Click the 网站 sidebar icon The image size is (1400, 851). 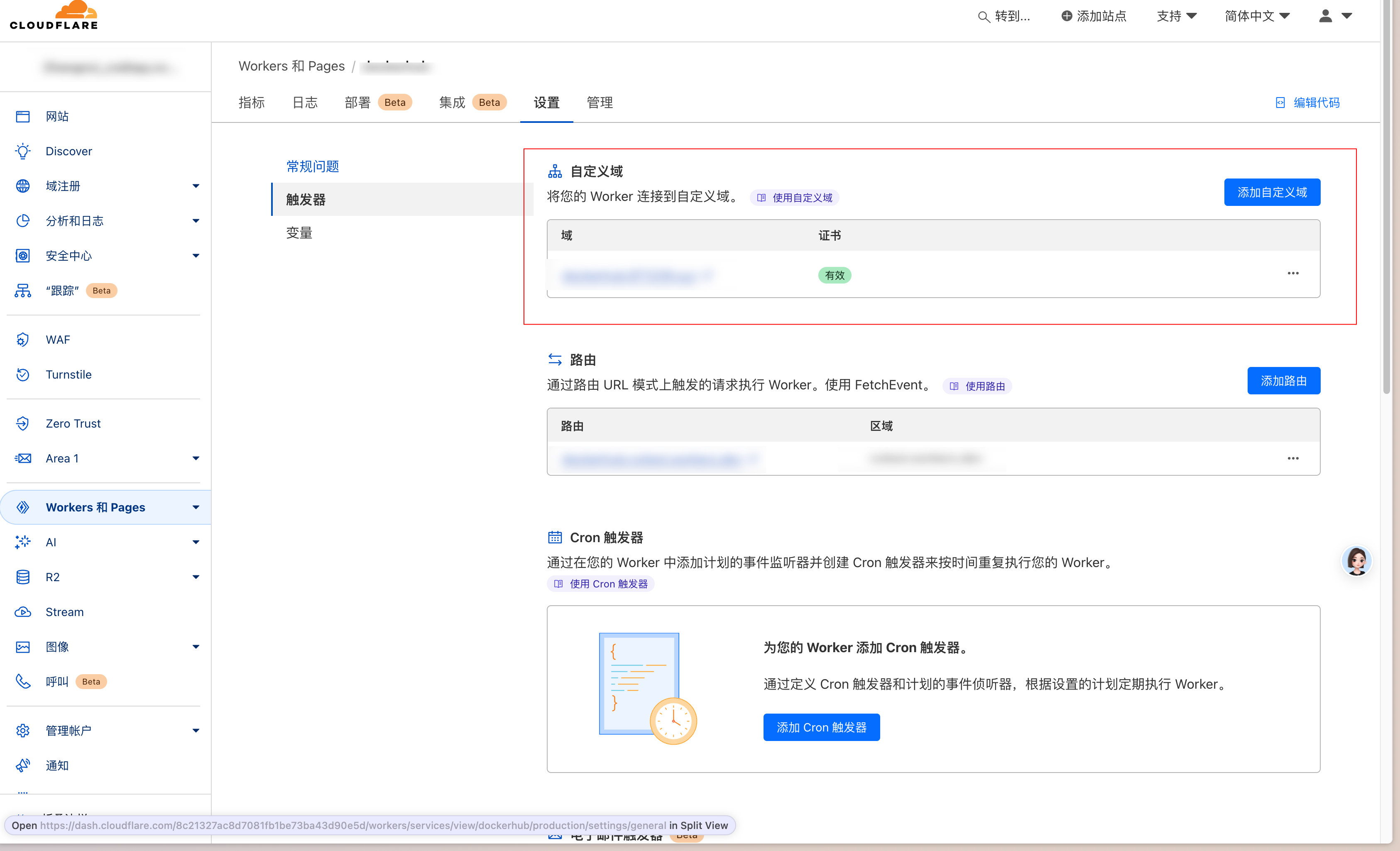click(x=23, y=117)
